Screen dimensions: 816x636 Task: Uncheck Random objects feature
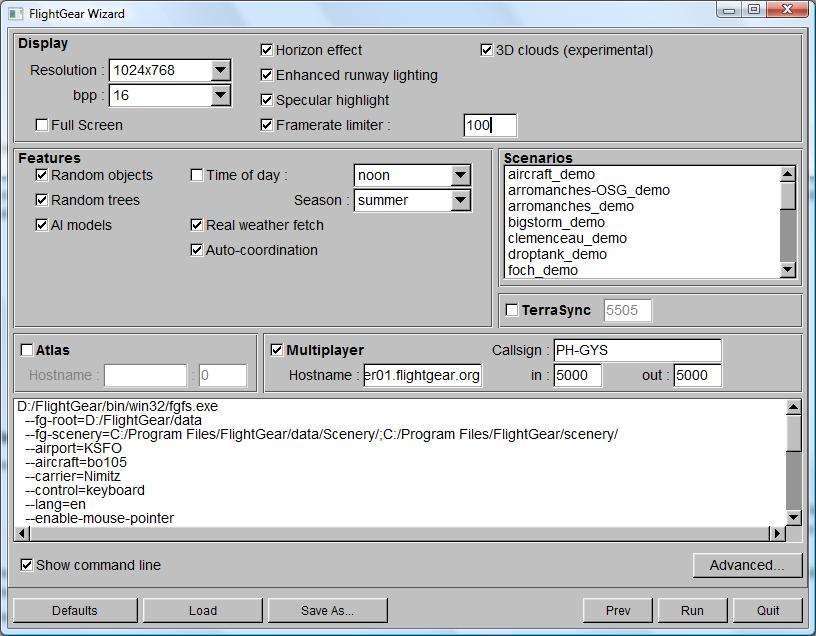click(x=42, y=175)
